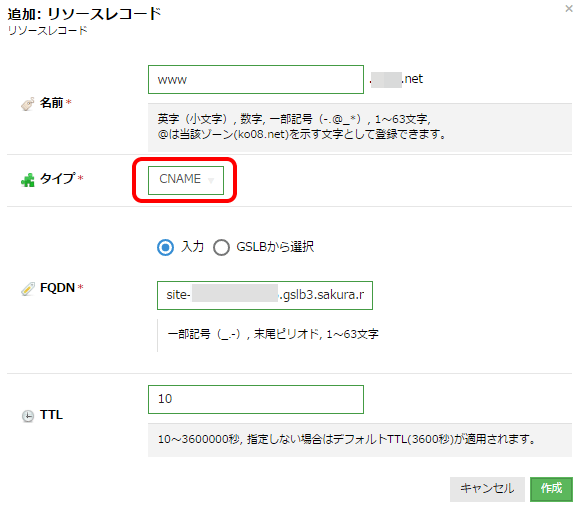Click the green 作成 button
This screenshot has width=579, height=510.
(551, 489)
